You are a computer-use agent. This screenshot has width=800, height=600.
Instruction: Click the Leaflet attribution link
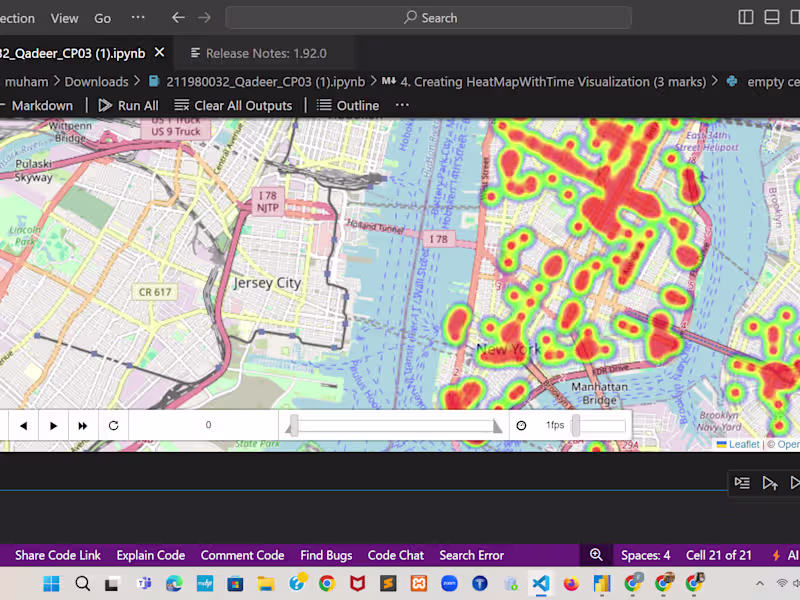(x=743, y=444)
